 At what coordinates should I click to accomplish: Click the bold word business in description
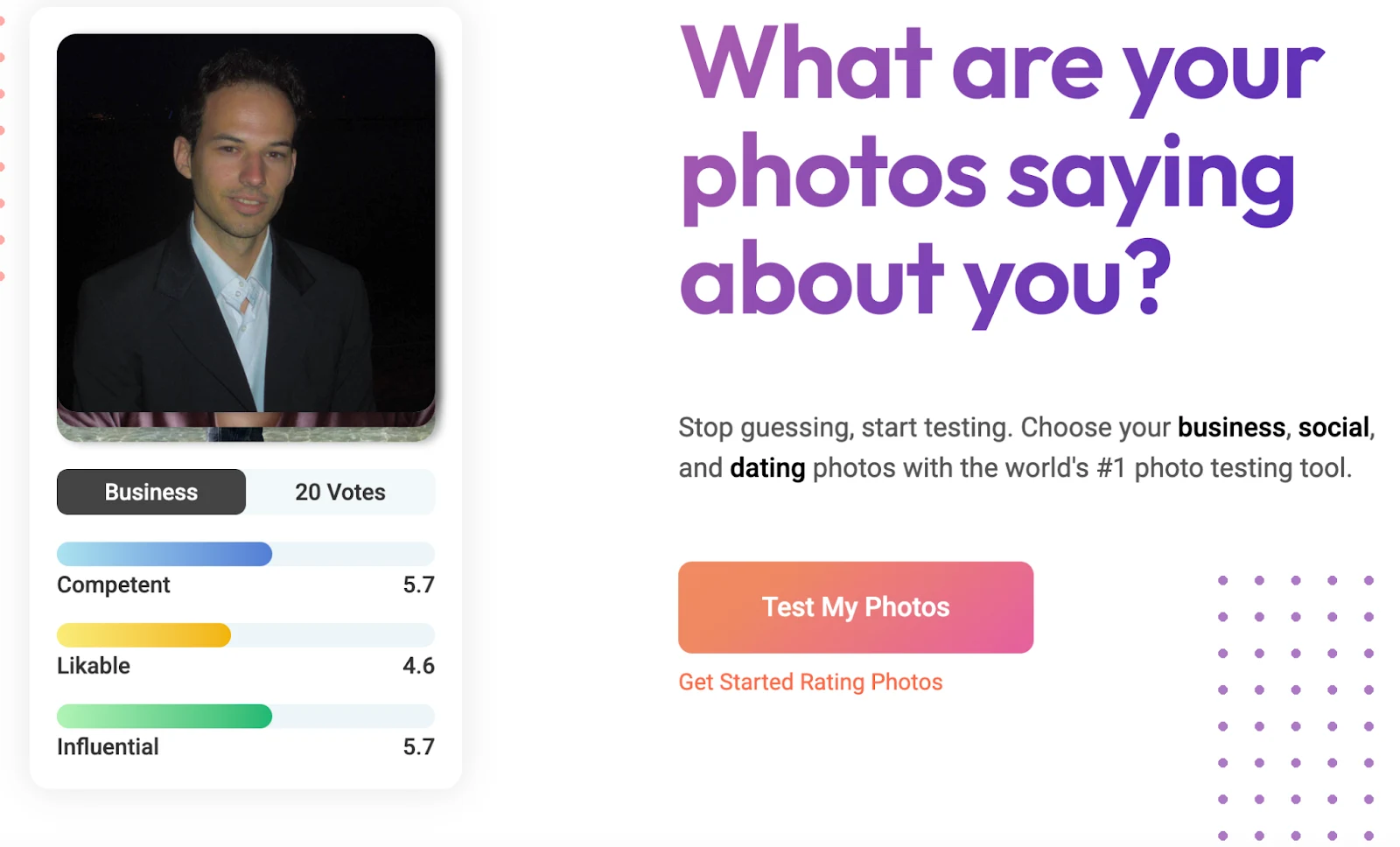coord(1231,427)
